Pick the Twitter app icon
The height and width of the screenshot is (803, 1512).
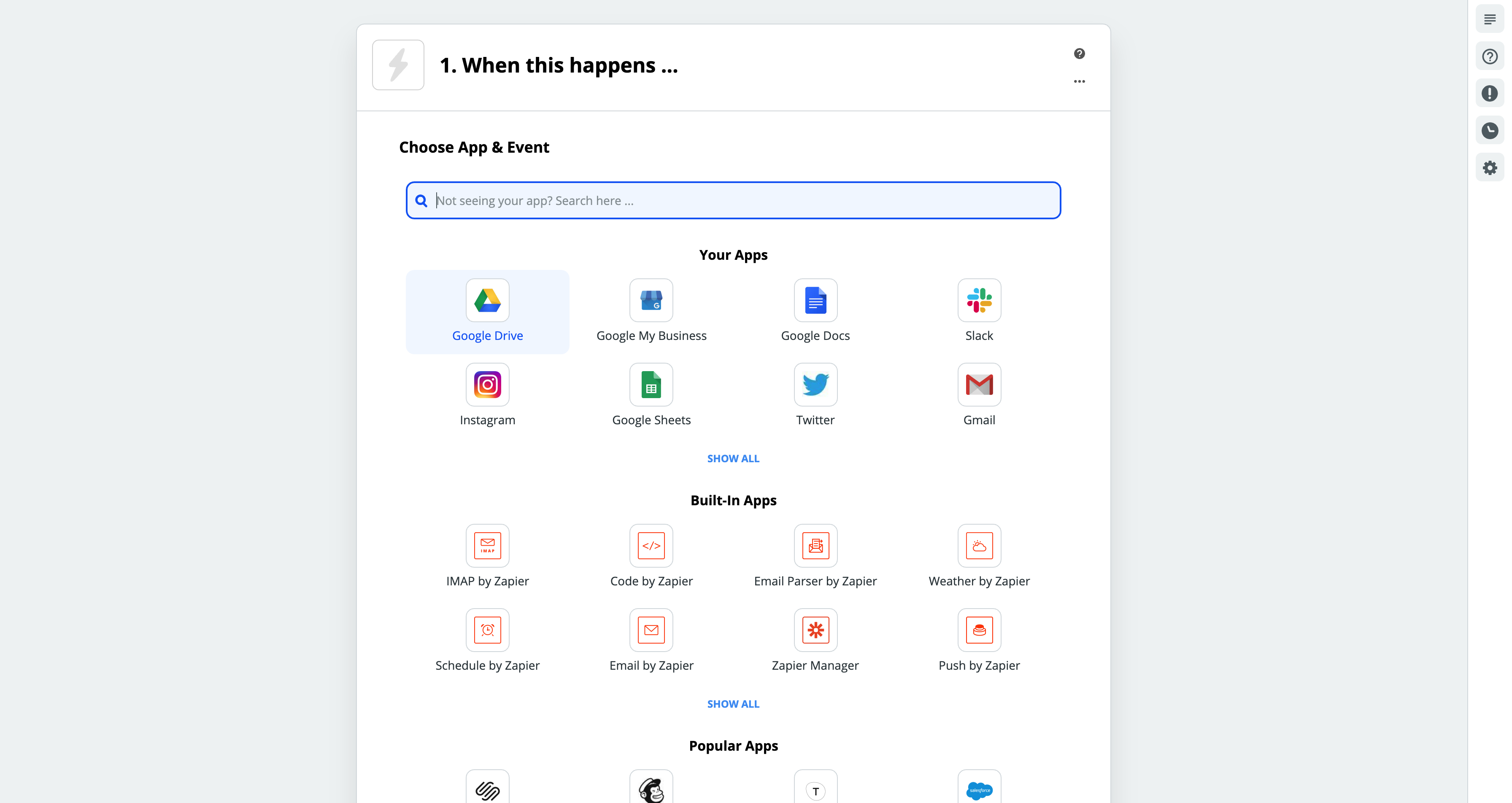point(815,385)
